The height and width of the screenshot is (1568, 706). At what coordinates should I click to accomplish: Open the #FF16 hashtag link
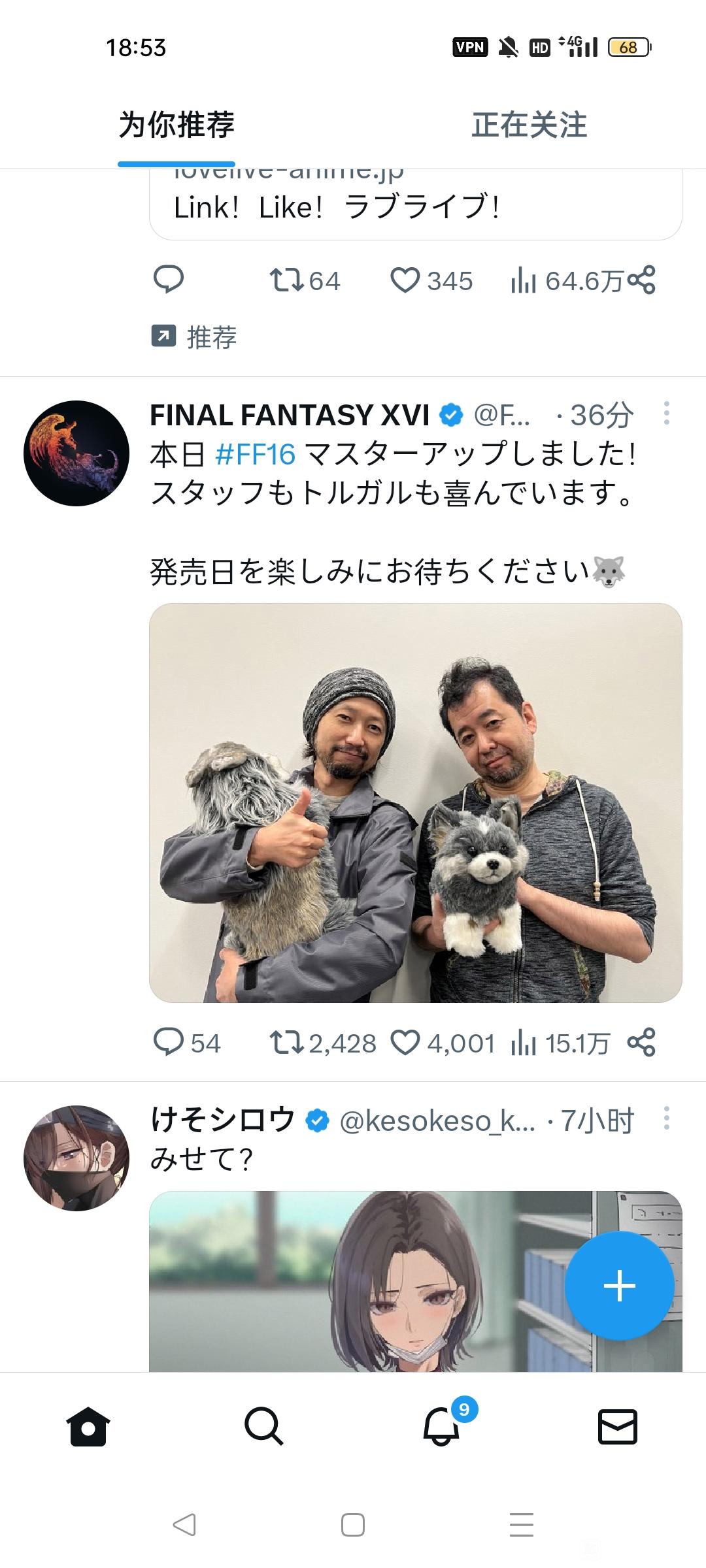coord(256,454)
